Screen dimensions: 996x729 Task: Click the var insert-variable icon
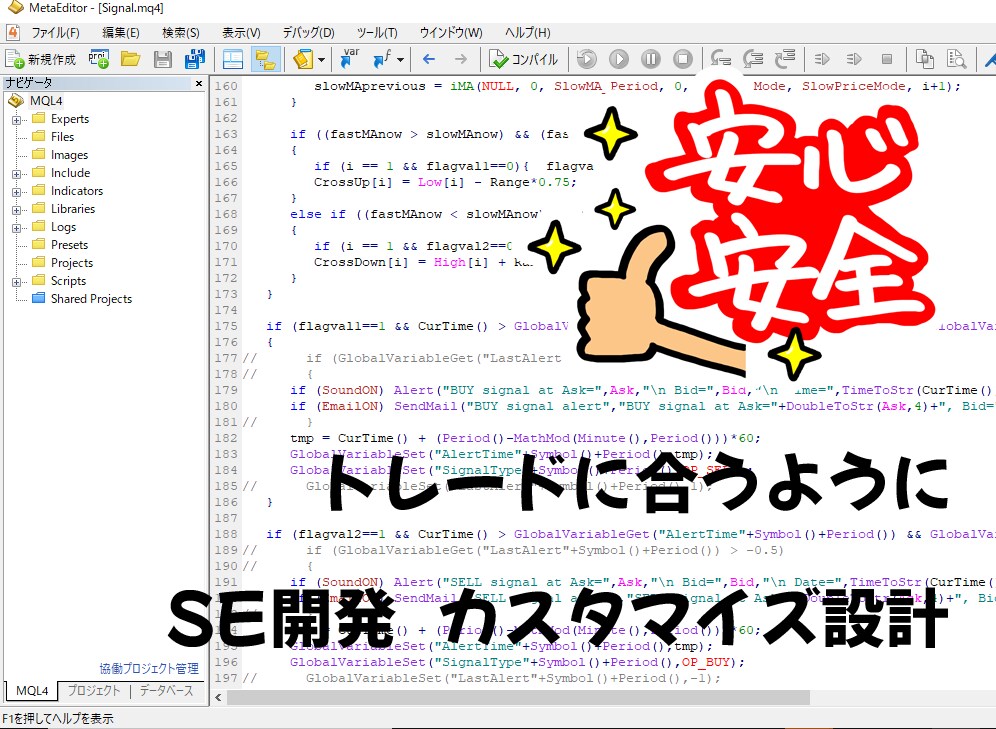coord(349,58)
